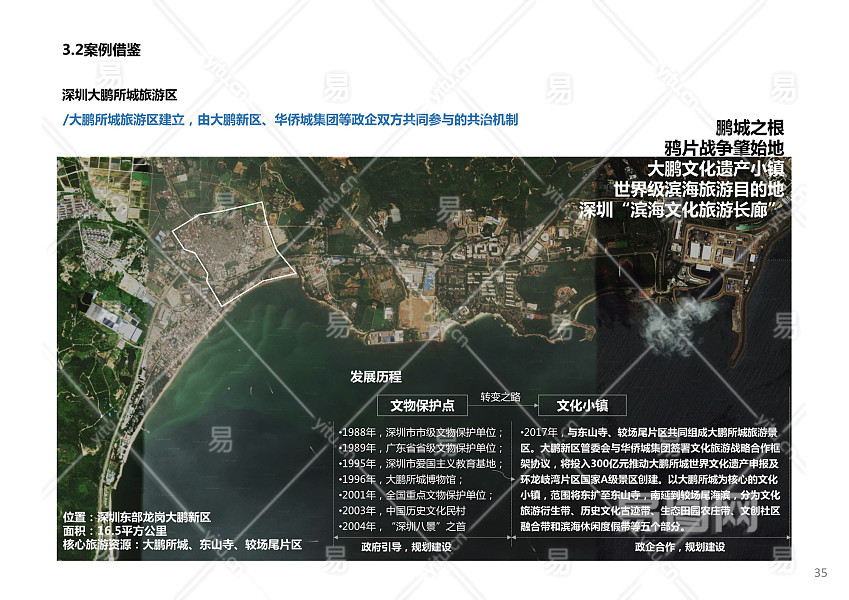The width and height of the screenshot is (849, 600).
Task: Click the 2003年 中国历史文化名村 entry
Action: pos(402,511)
